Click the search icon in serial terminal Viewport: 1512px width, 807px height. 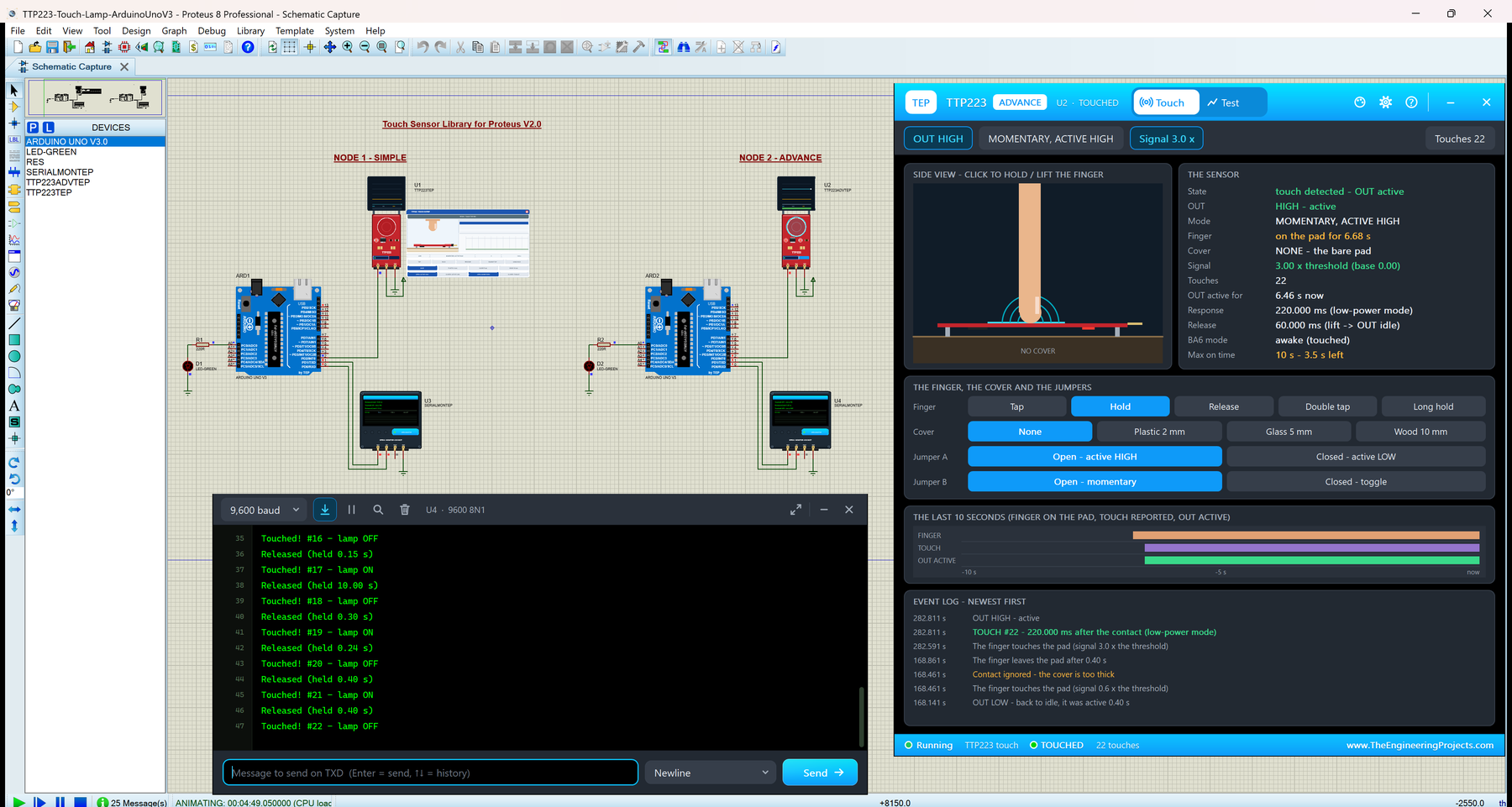pyautogui.click(x=378, y=510)
